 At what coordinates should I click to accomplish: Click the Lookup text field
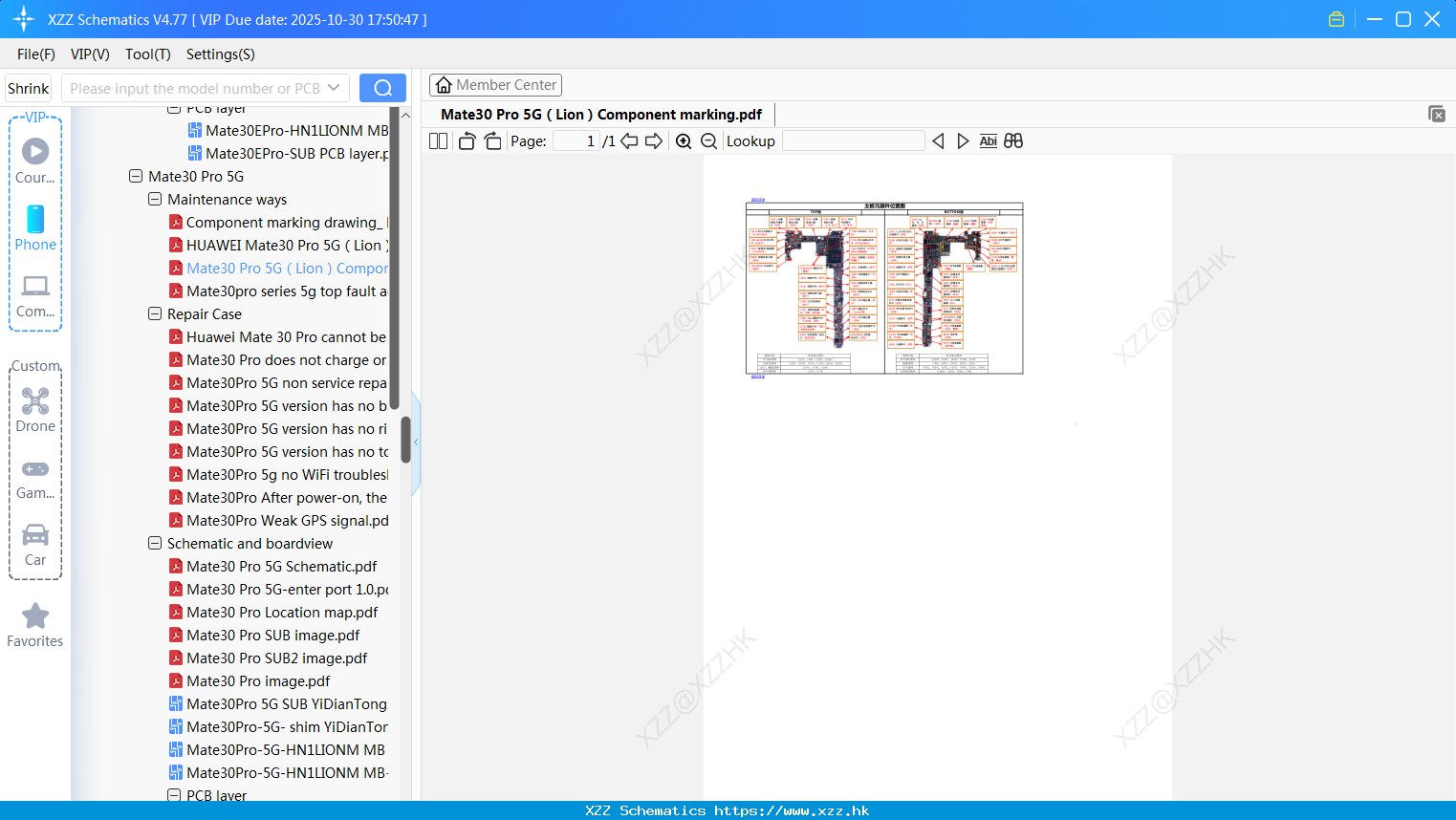coord(854,141)
